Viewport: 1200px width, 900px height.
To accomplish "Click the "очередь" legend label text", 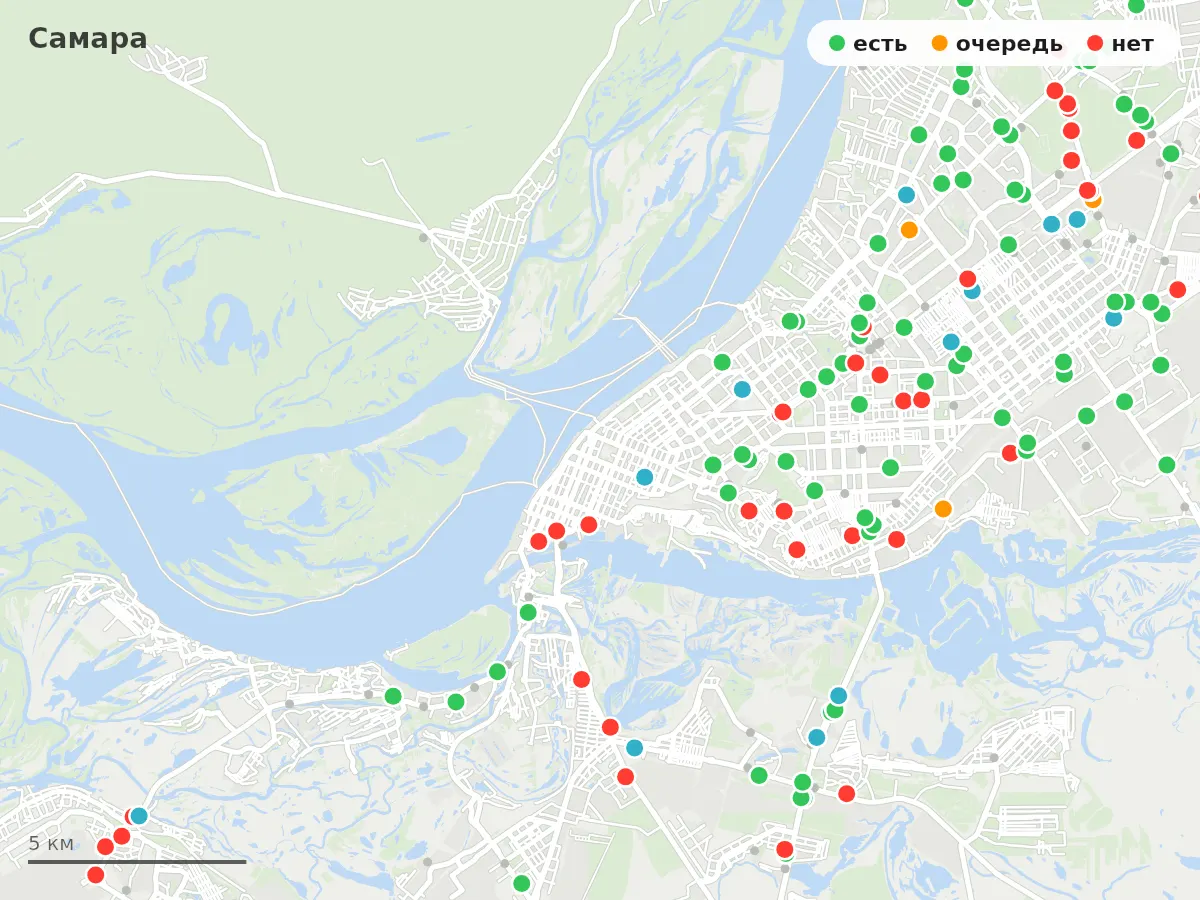I will (x=1009, y=44).
